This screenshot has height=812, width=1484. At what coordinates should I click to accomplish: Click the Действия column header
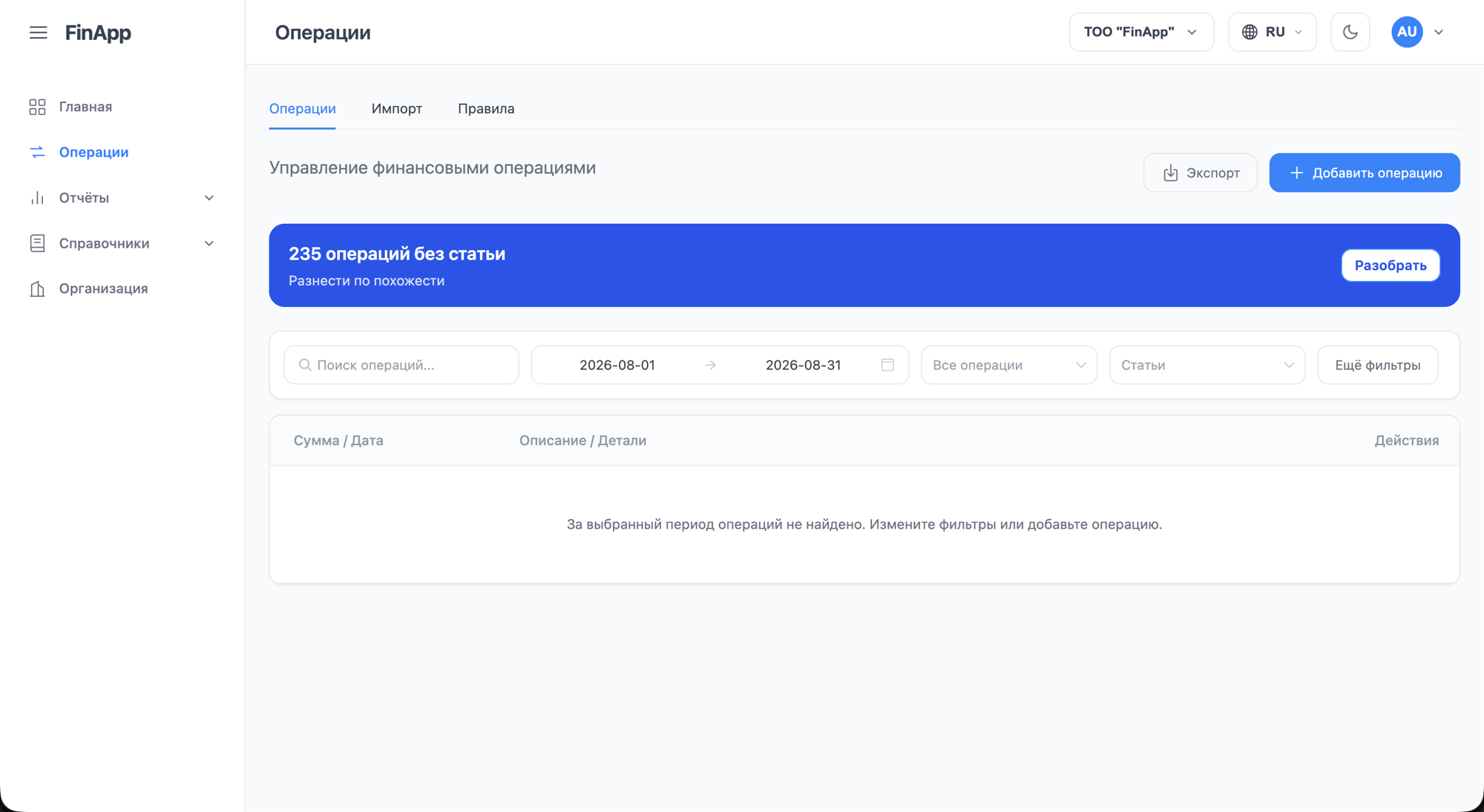[x=1406, y=440]
